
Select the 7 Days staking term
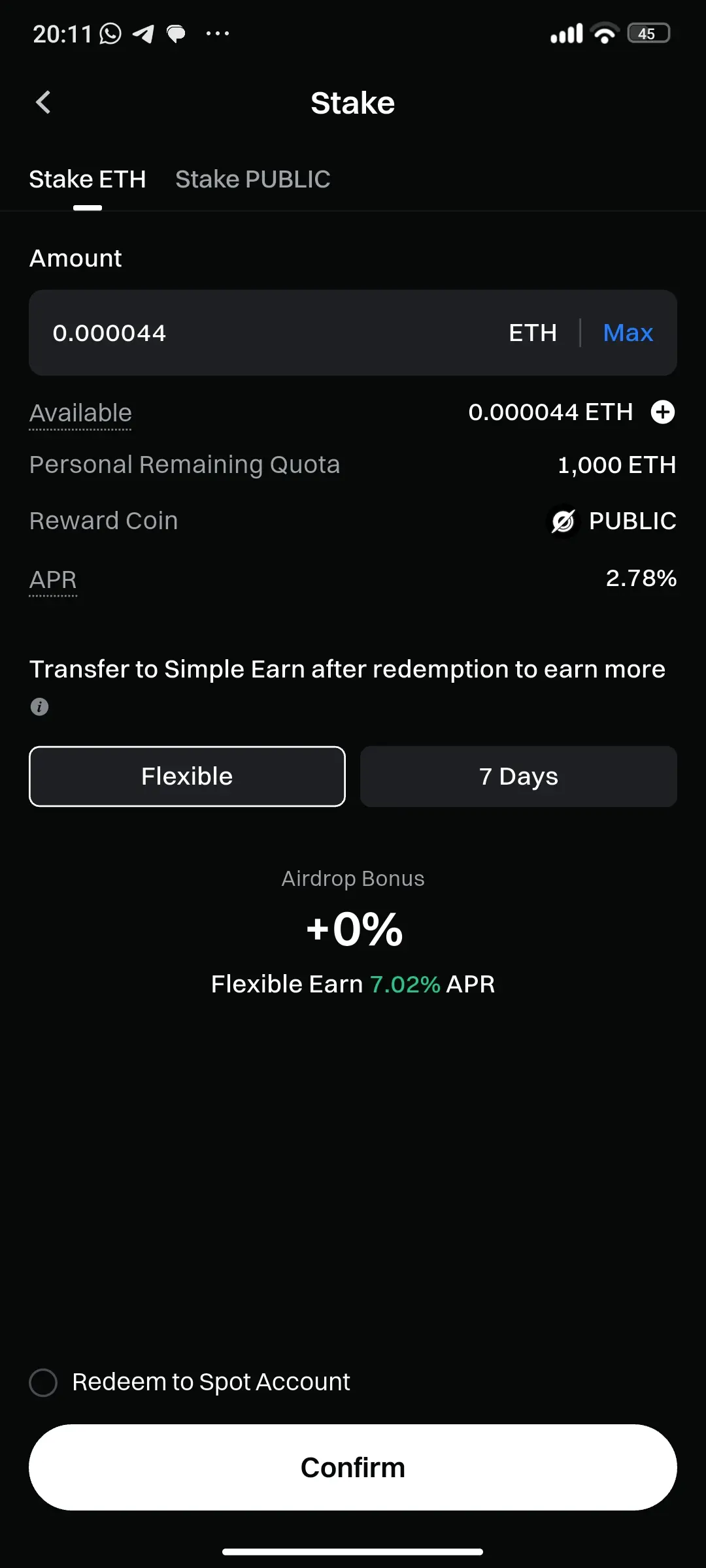pyautogui.click(x=518, y=776)
